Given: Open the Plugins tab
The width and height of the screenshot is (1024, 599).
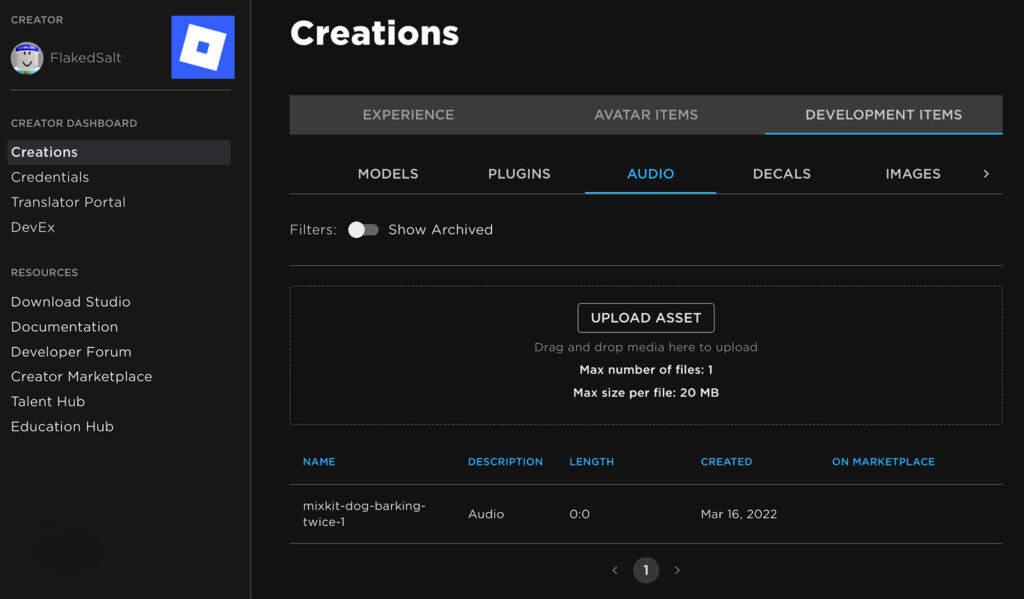Looking at the screenshot, I should (x=518, y=173).
